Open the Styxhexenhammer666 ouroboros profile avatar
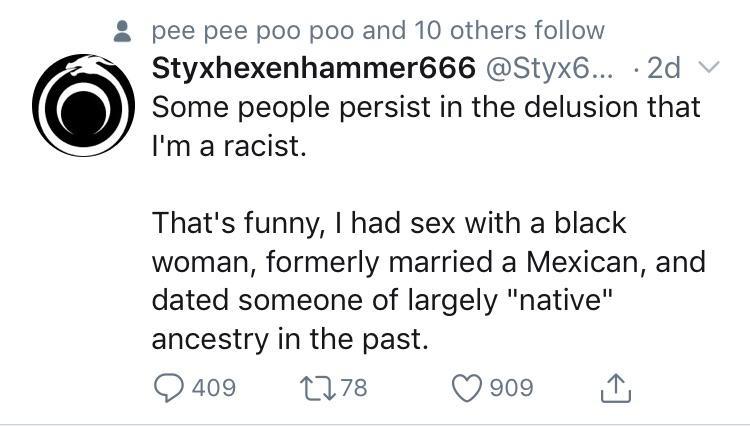The height and width of the screenshot is (426, 750). click(x=84, y=105)
